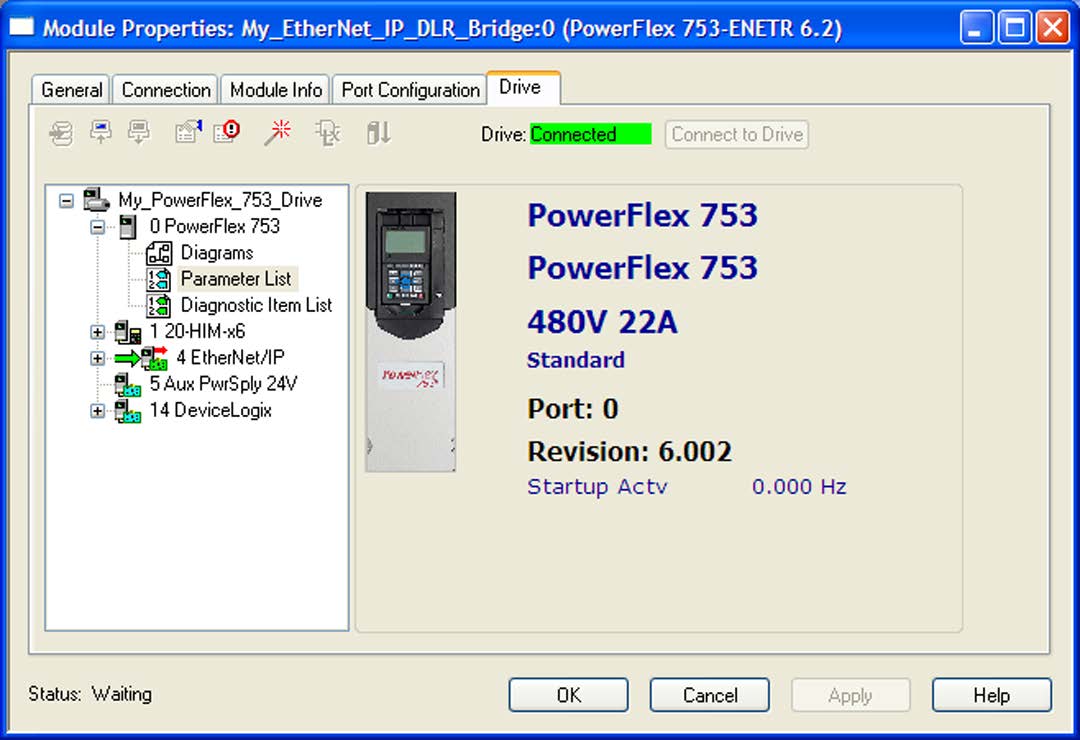Maximize the Module Properties window
1080x740 pixels.
(x=1015, y=28)
